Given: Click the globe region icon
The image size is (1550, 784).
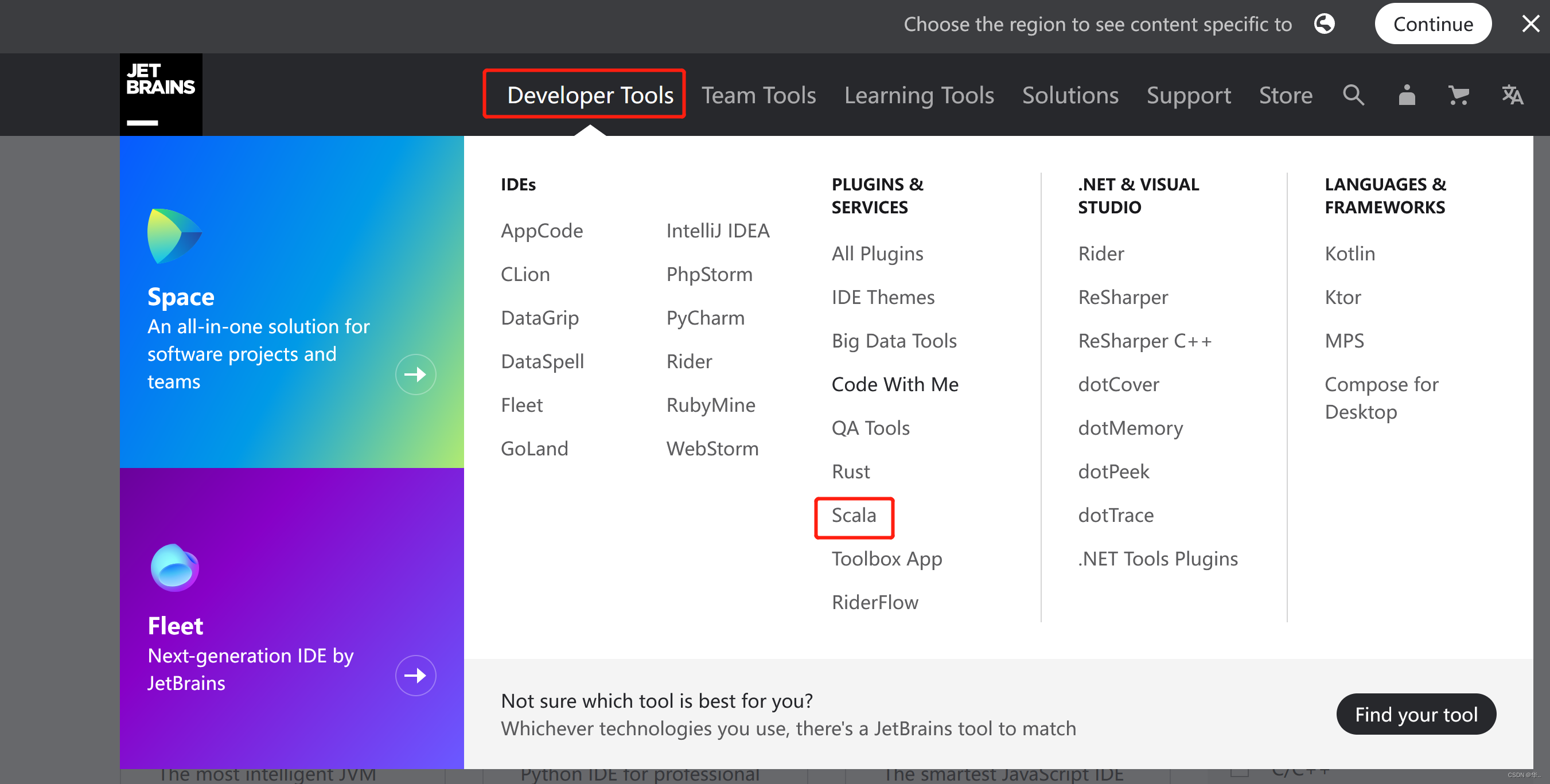Looking at the screenshot, I should [1324, 24].
